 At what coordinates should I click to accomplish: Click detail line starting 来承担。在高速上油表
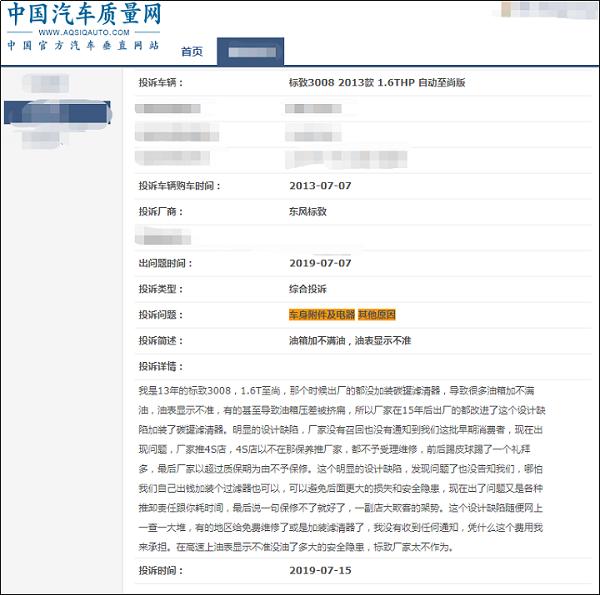click(296, 547)
